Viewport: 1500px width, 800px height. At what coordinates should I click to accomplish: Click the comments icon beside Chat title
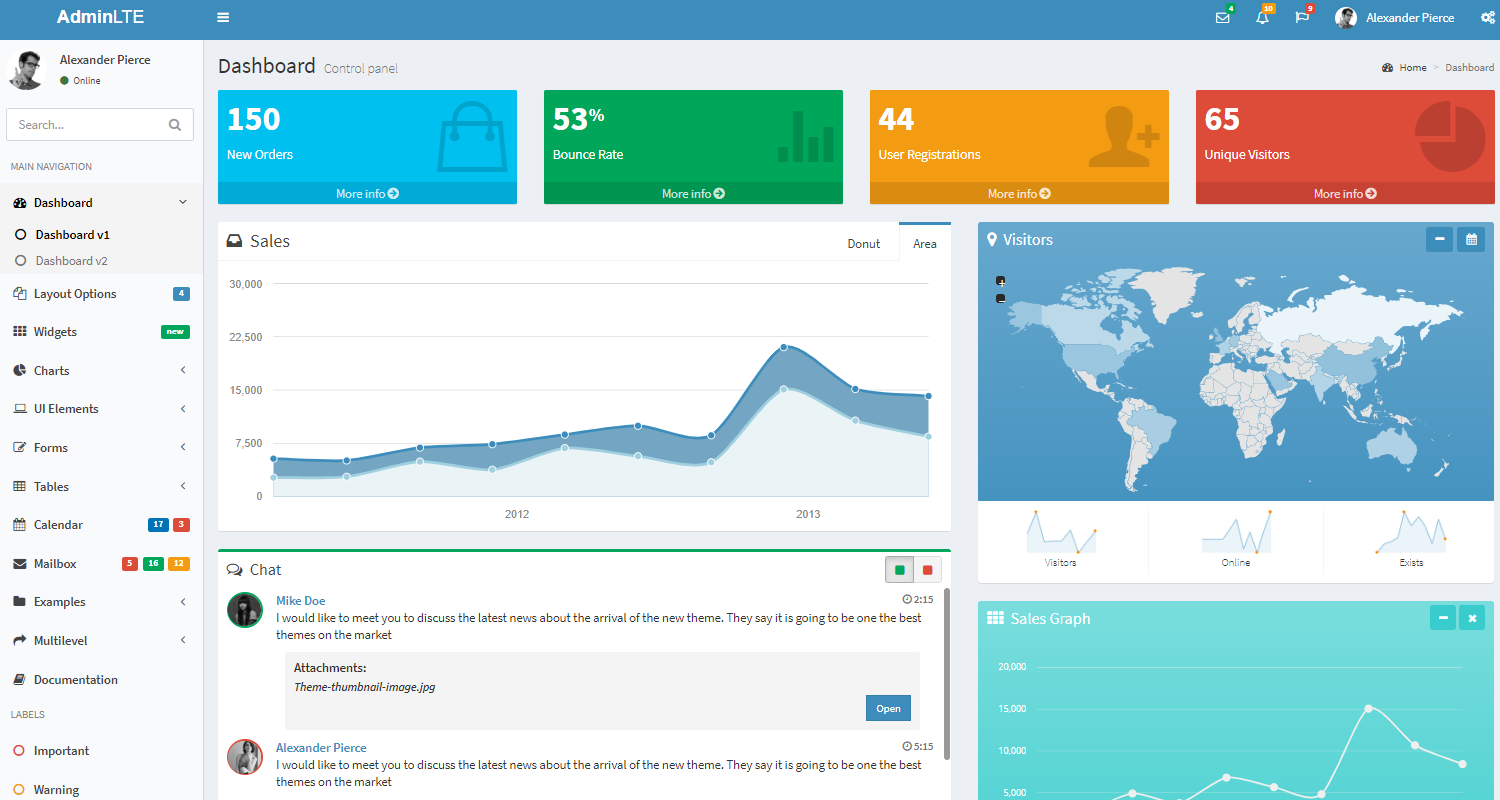tap(235, 570)
